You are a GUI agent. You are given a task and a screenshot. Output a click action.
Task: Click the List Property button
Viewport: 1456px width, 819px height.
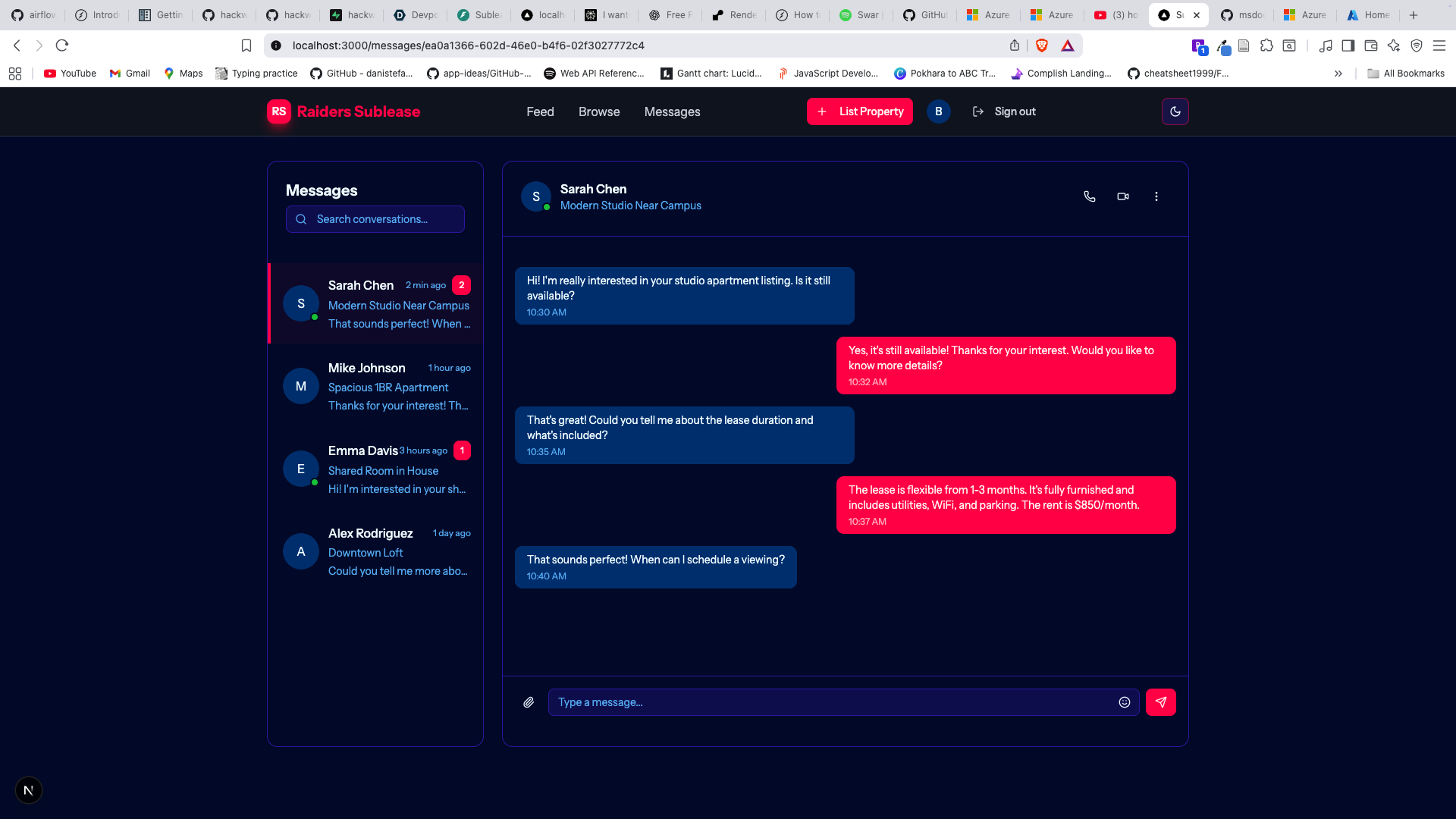tap(859, 111)
